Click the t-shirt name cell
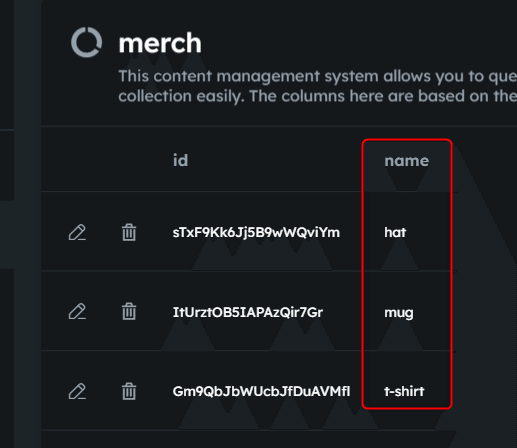Image resolution: width=517 pixels, height=448 pixels. [404, 391]
